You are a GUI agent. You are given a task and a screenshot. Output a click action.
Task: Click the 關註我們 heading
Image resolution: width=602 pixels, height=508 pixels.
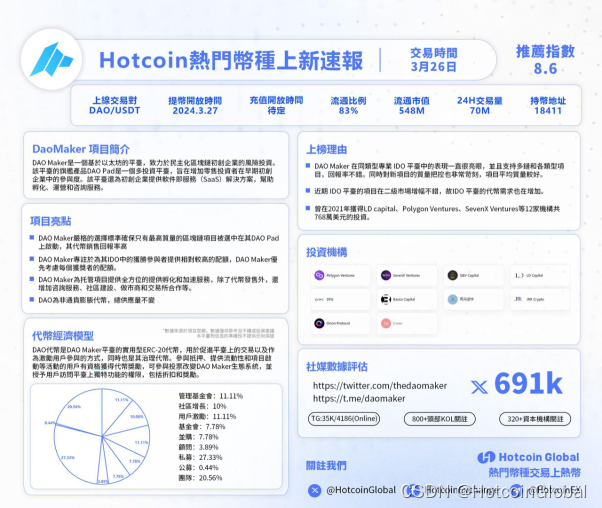(x=326, y=466)
